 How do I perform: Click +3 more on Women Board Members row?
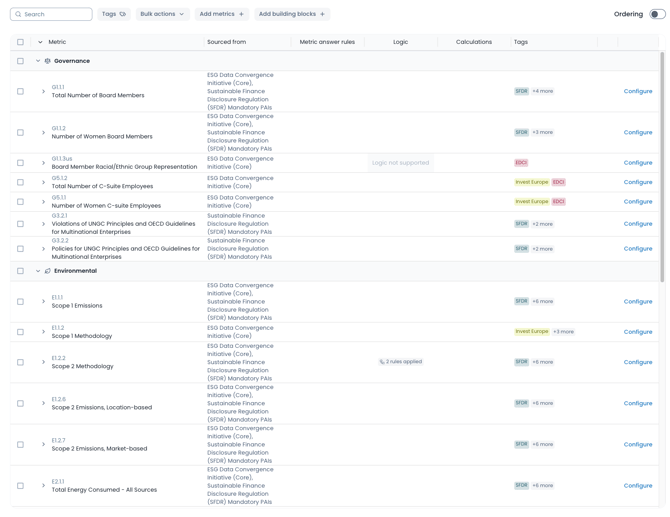point(543,132)
